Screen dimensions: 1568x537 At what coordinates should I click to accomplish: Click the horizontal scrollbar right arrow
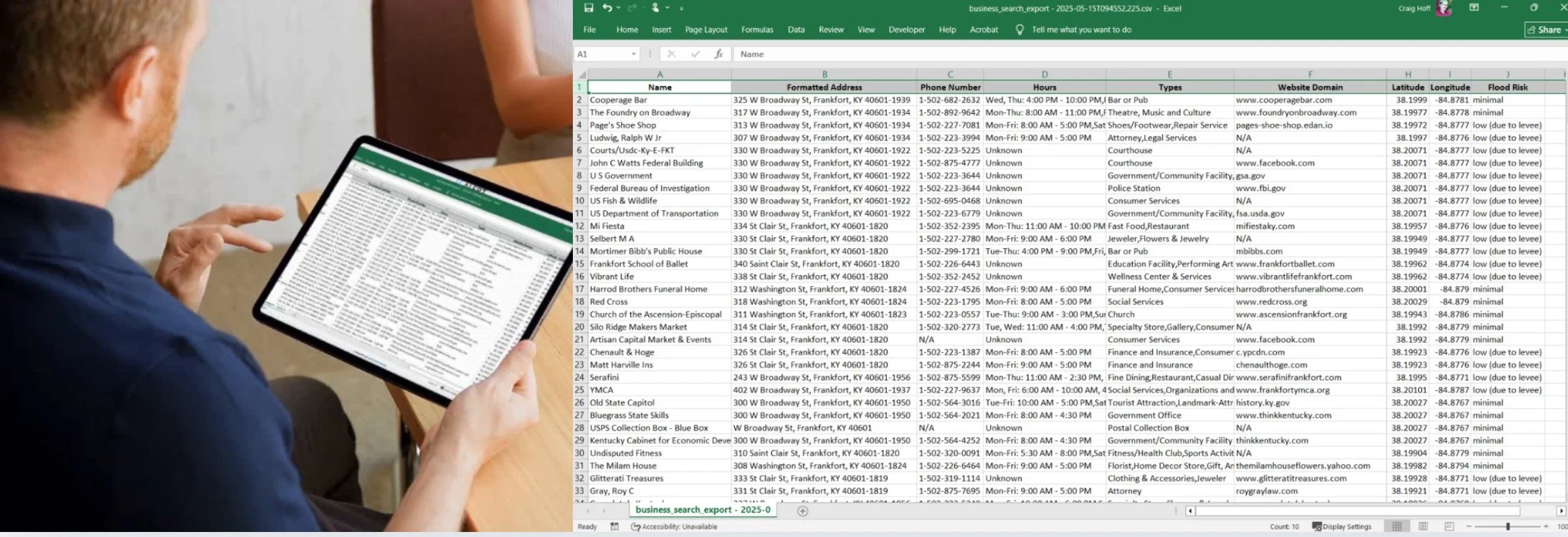click(1561, 510)
